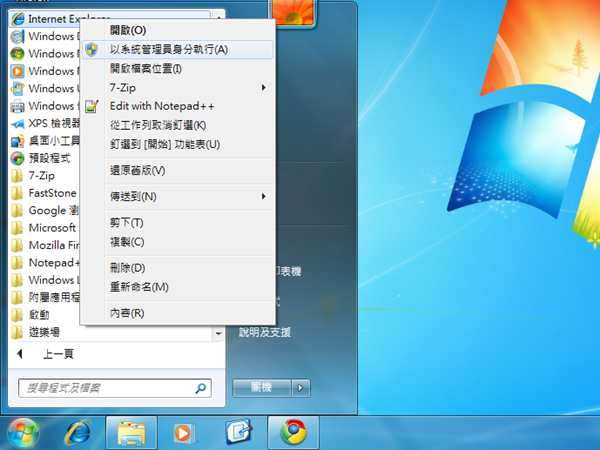Screen dimensions: 600x450
Task: Launch Internet Explorer from the taskbar
Action: [x=78, y=433]
